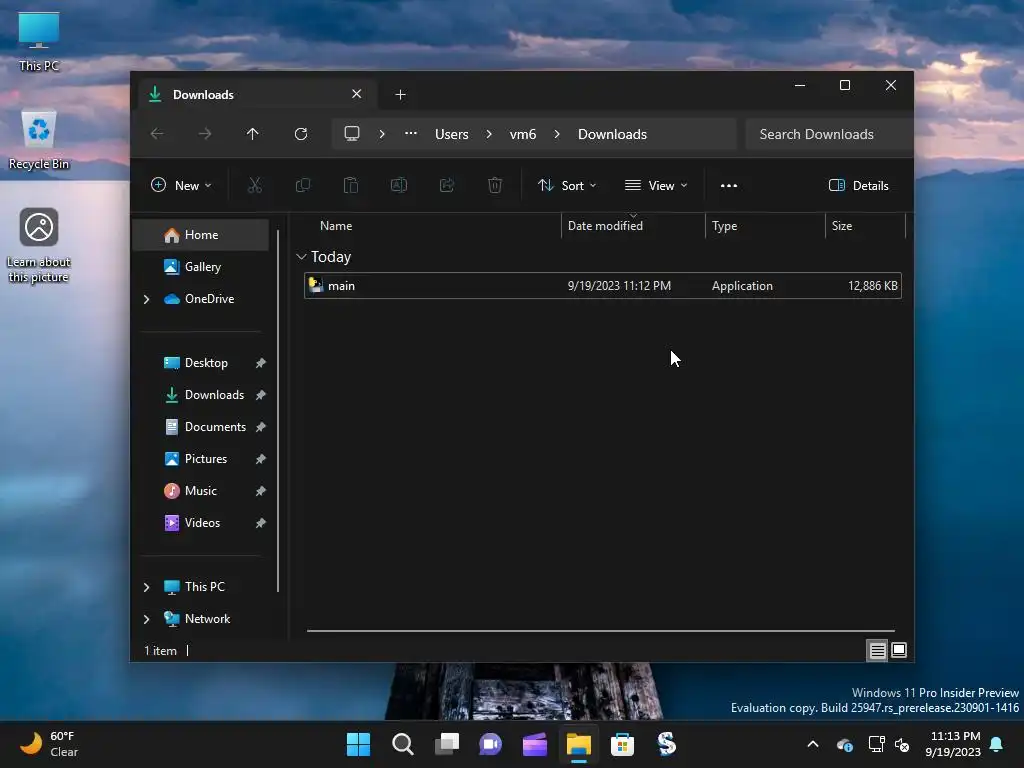Collapse the Today group
This screenshot has height=768, width=1024.
tap(301, 257)
